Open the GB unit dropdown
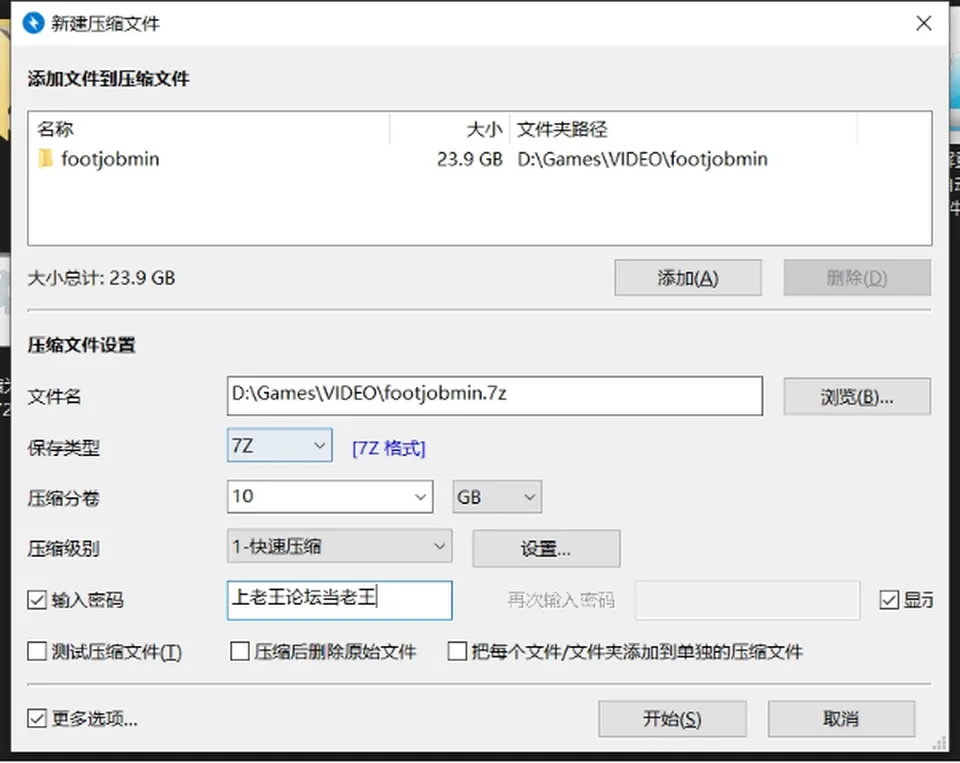 coord(497,497)
